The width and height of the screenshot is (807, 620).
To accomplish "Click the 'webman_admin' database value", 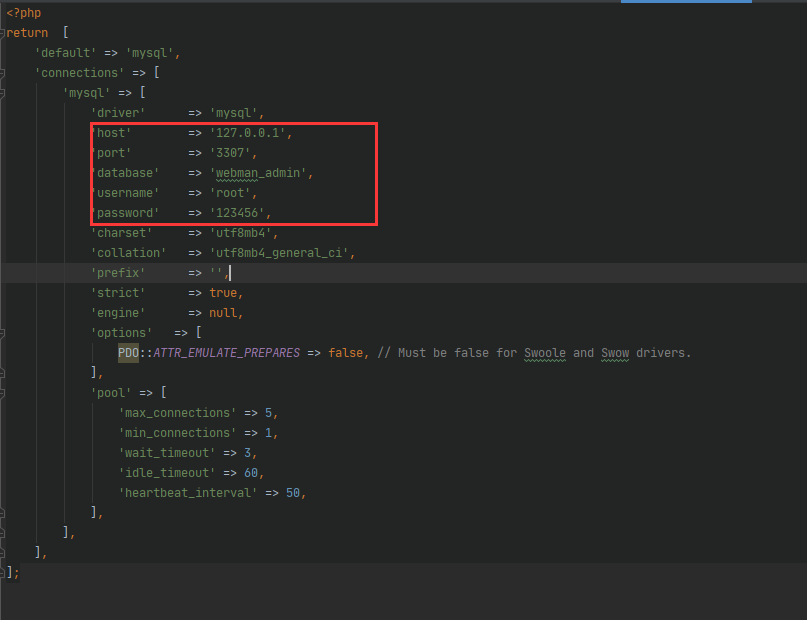I will pyautogui.click(x=258, y=173).
